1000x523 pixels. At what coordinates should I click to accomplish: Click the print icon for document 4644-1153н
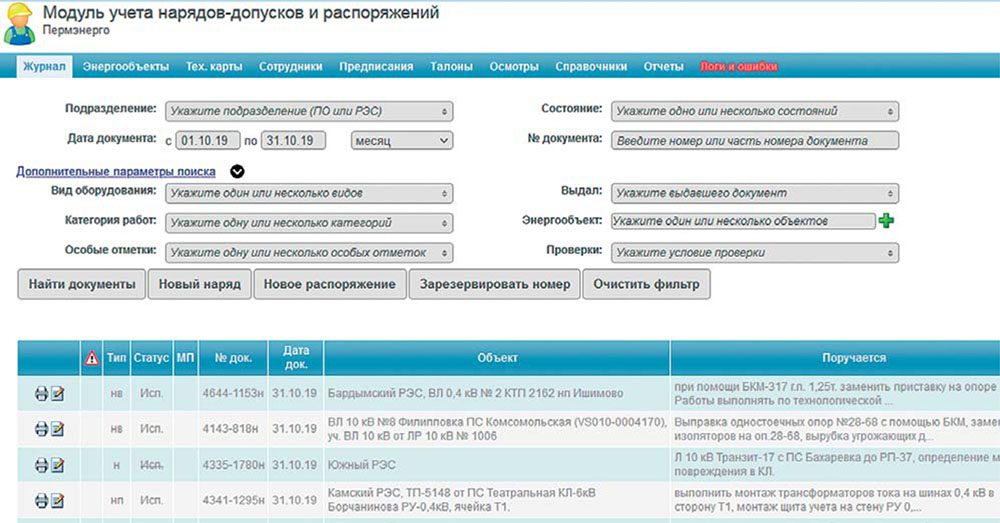[x=41, y=394]
